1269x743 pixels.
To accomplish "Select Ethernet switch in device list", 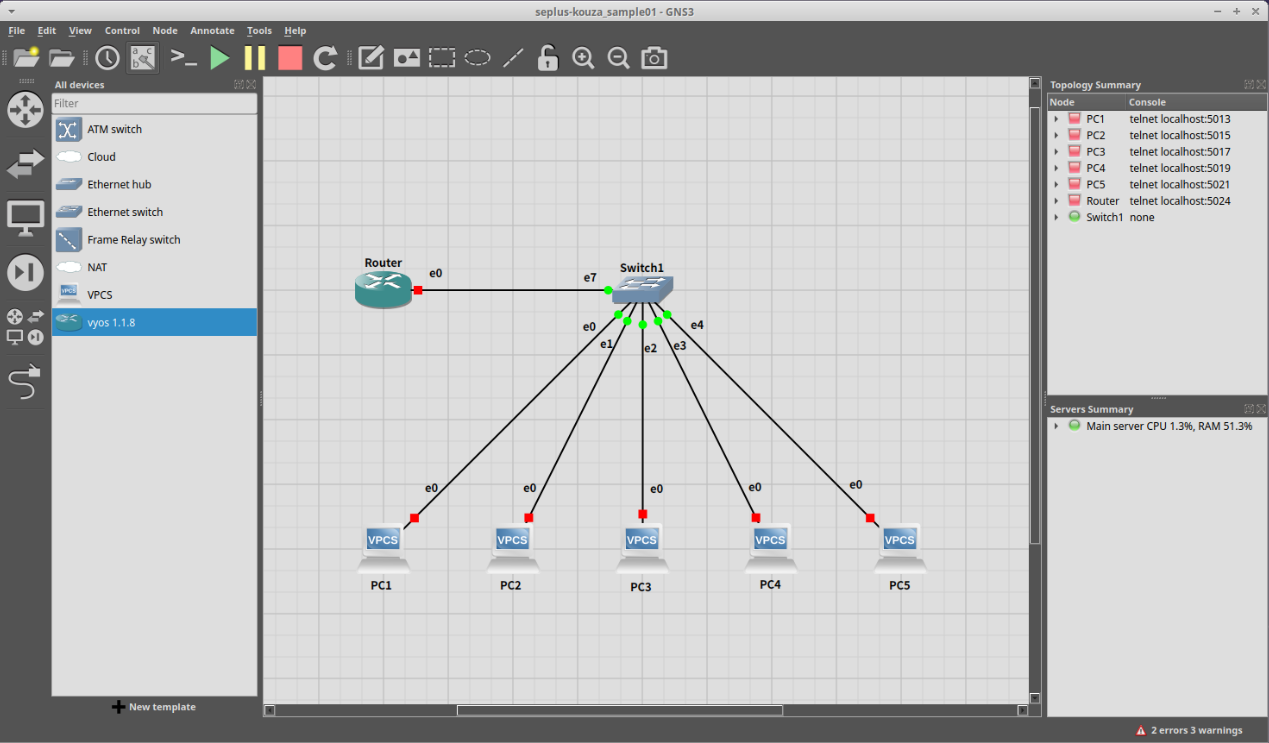I will click(x=154, y=212).
